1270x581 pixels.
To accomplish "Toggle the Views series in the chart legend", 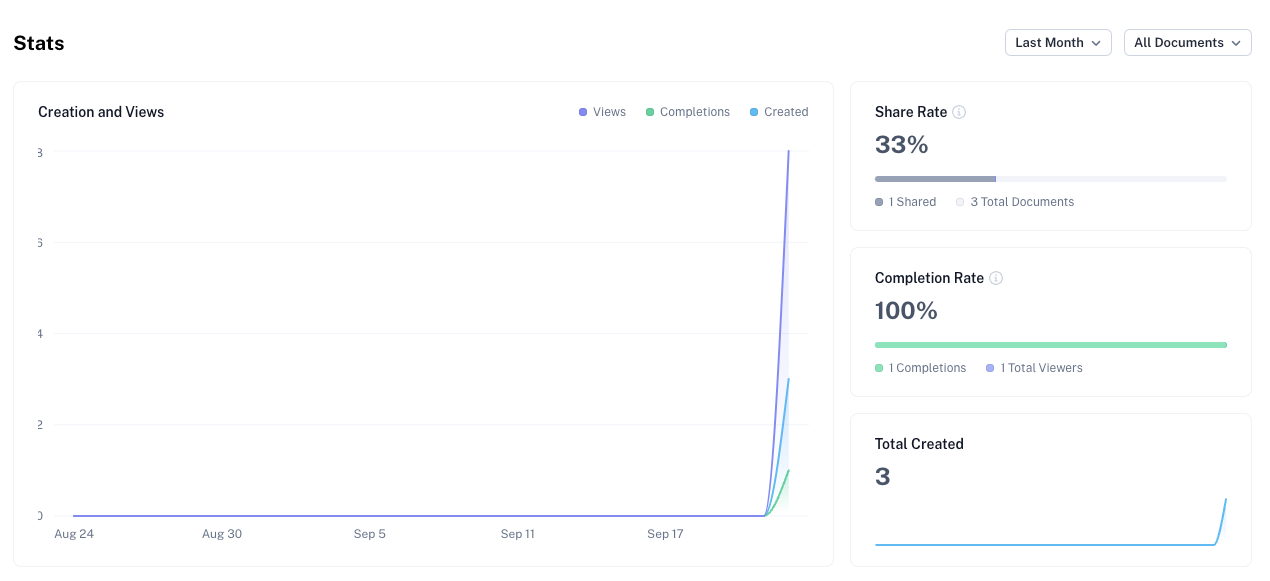I will (602, 111).
